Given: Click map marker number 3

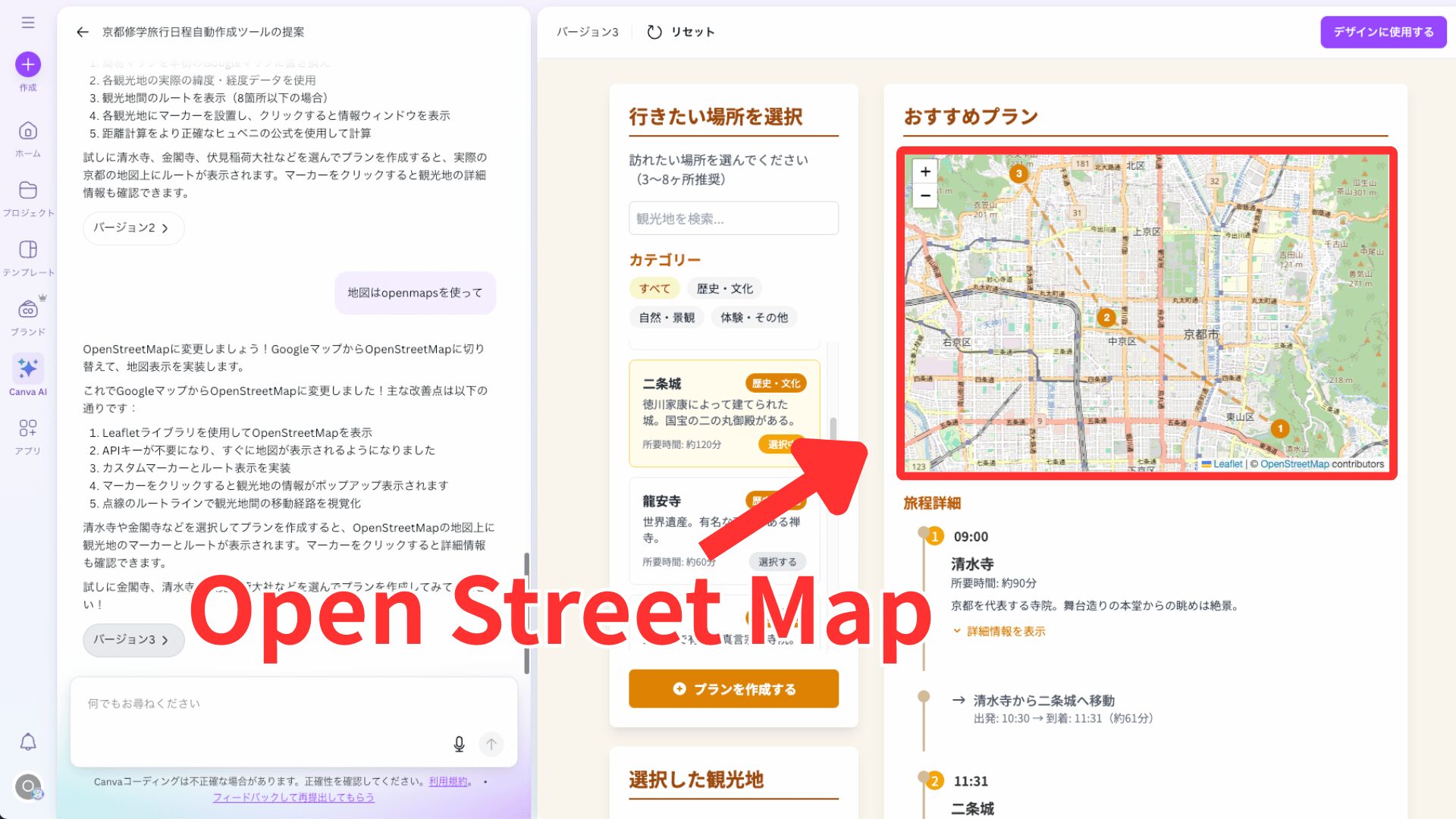Looking at the screenshot, I should click(1018, 174).
